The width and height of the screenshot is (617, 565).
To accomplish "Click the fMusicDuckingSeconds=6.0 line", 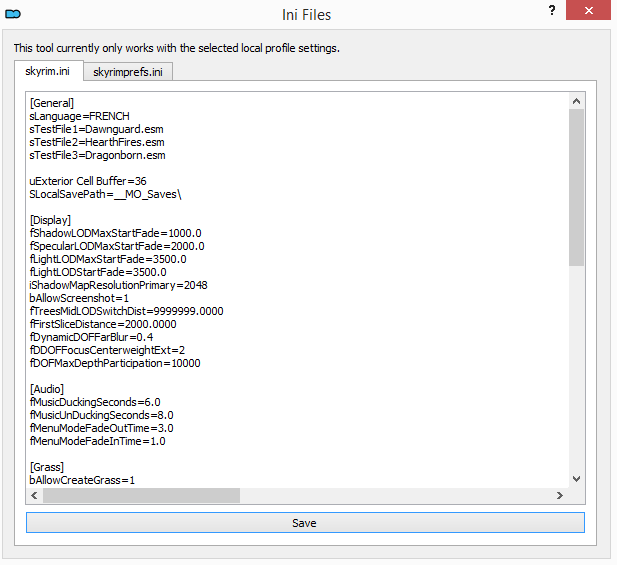I will tap(95, 402).
